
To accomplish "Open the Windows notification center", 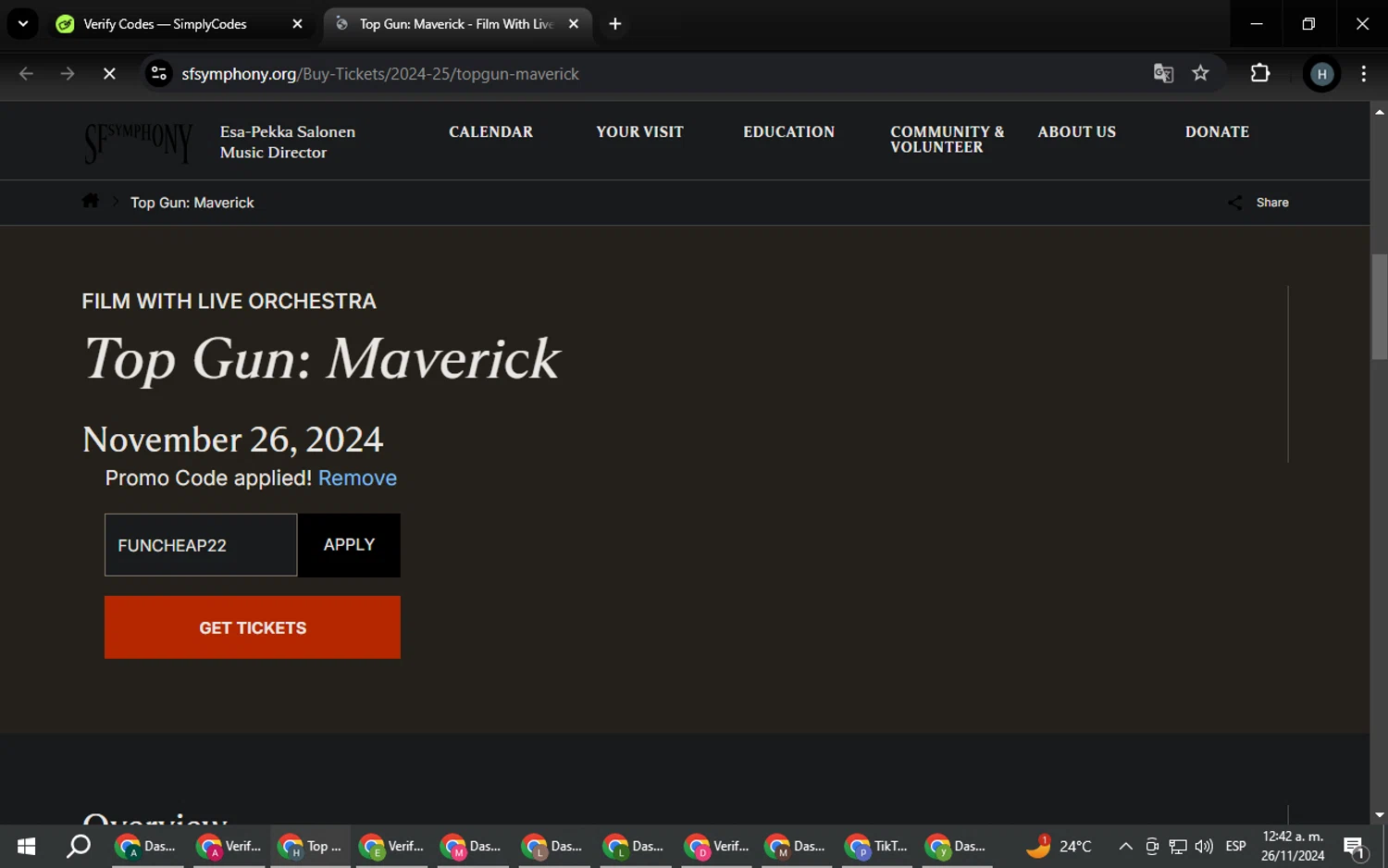I will pos(1356,846).
